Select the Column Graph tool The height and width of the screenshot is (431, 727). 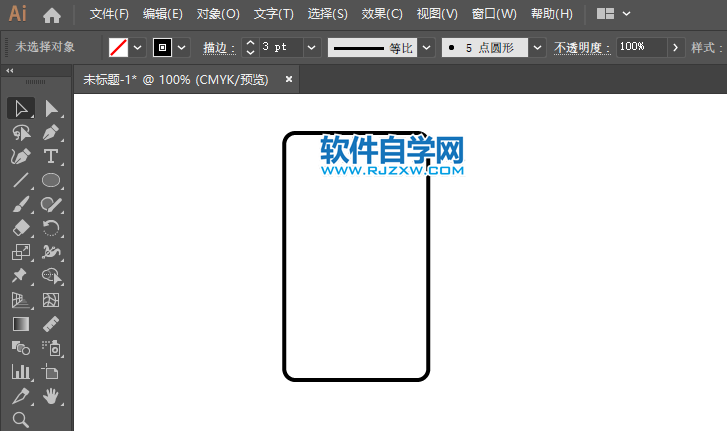[x=21, y=372]
